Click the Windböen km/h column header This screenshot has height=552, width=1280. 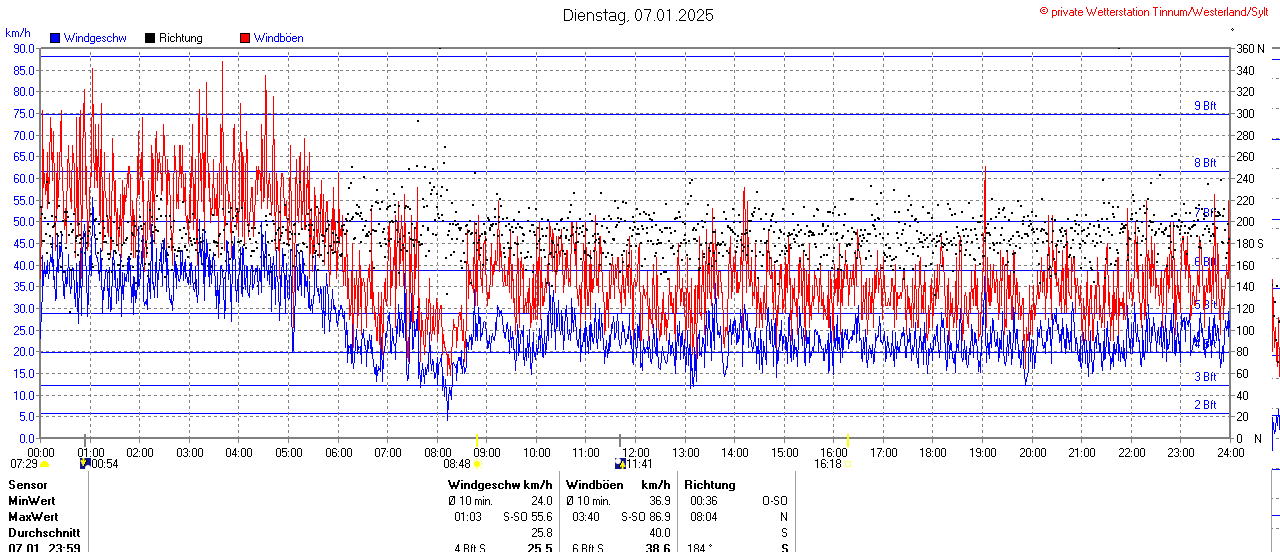(618, 484)
